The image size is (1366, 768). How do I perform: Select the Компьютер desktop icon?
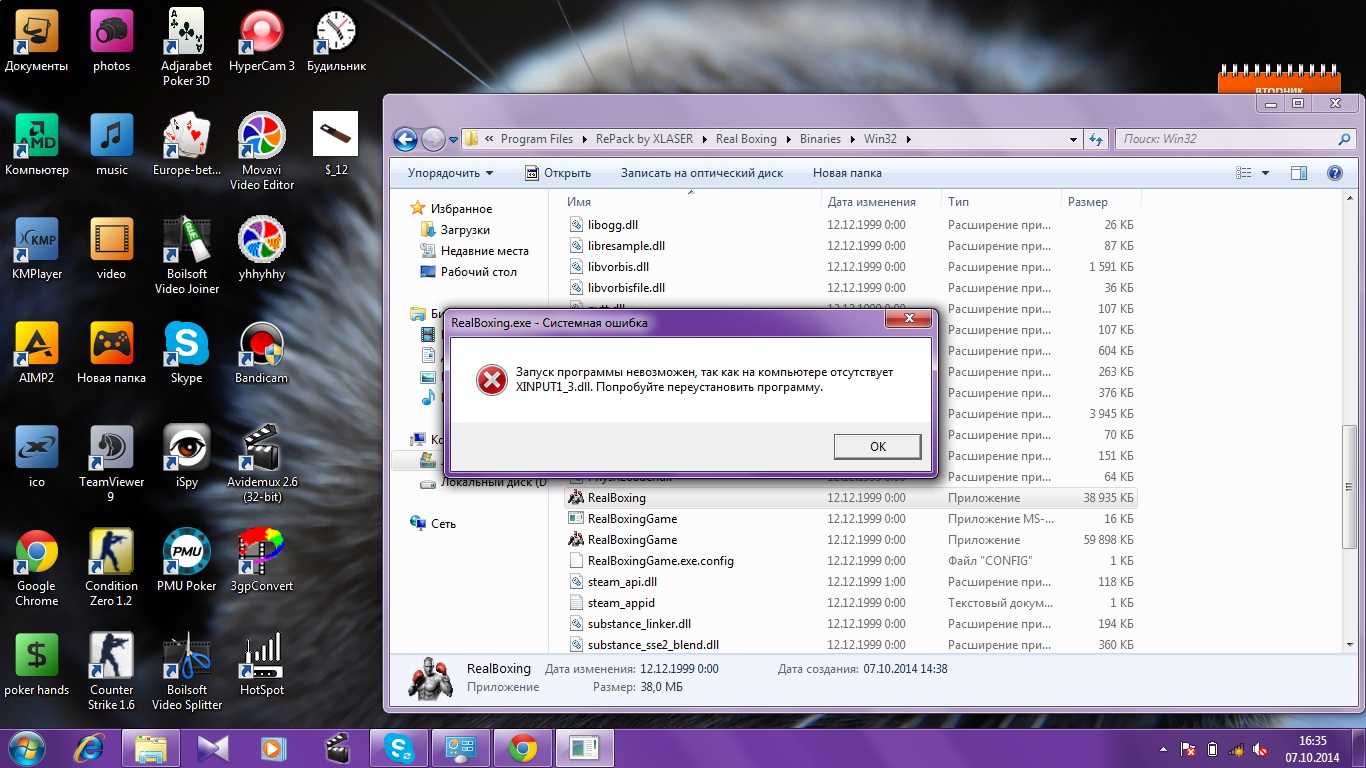point(37,144)
